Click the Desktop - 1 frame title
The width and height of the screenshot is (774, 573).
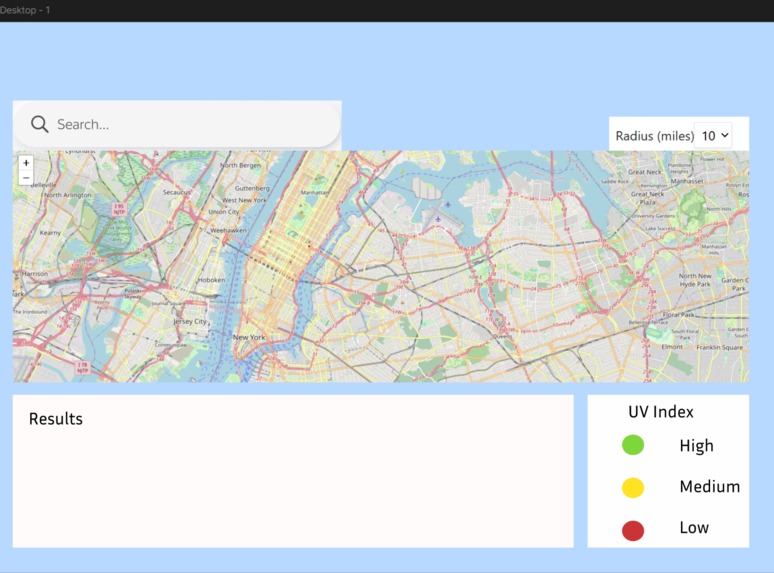25,10
